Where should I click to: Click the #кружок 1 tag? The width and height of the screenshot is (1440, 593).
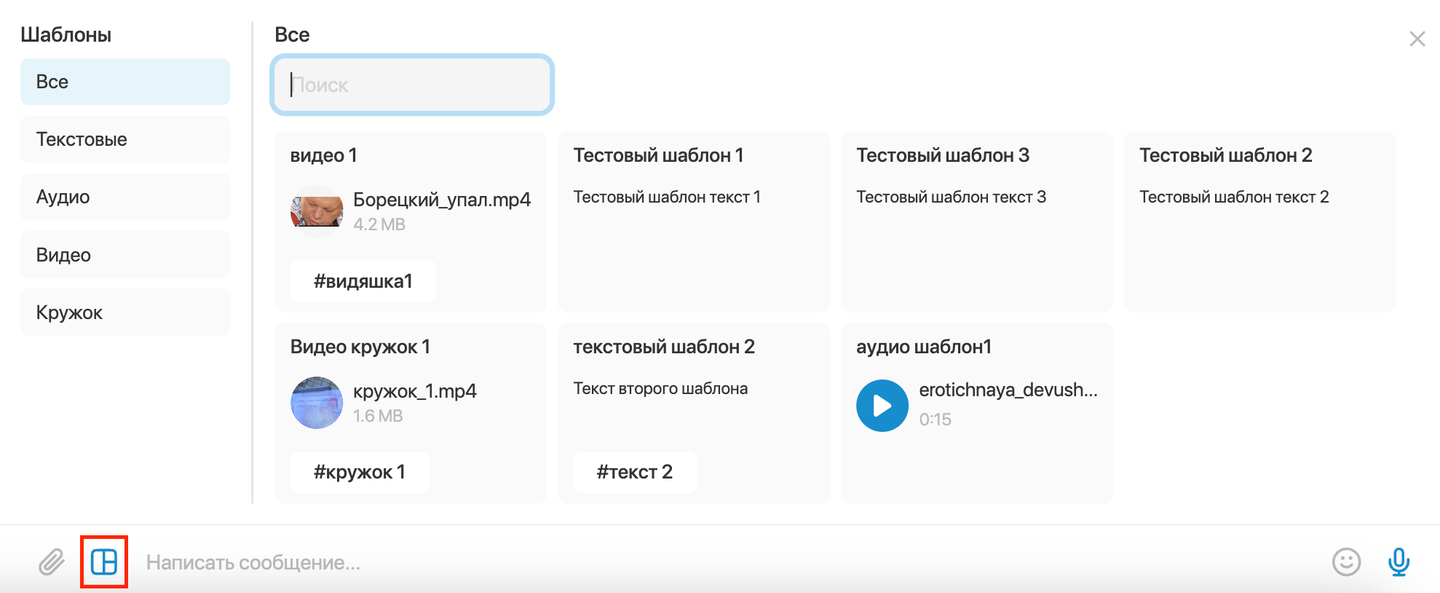click(359, 472)
